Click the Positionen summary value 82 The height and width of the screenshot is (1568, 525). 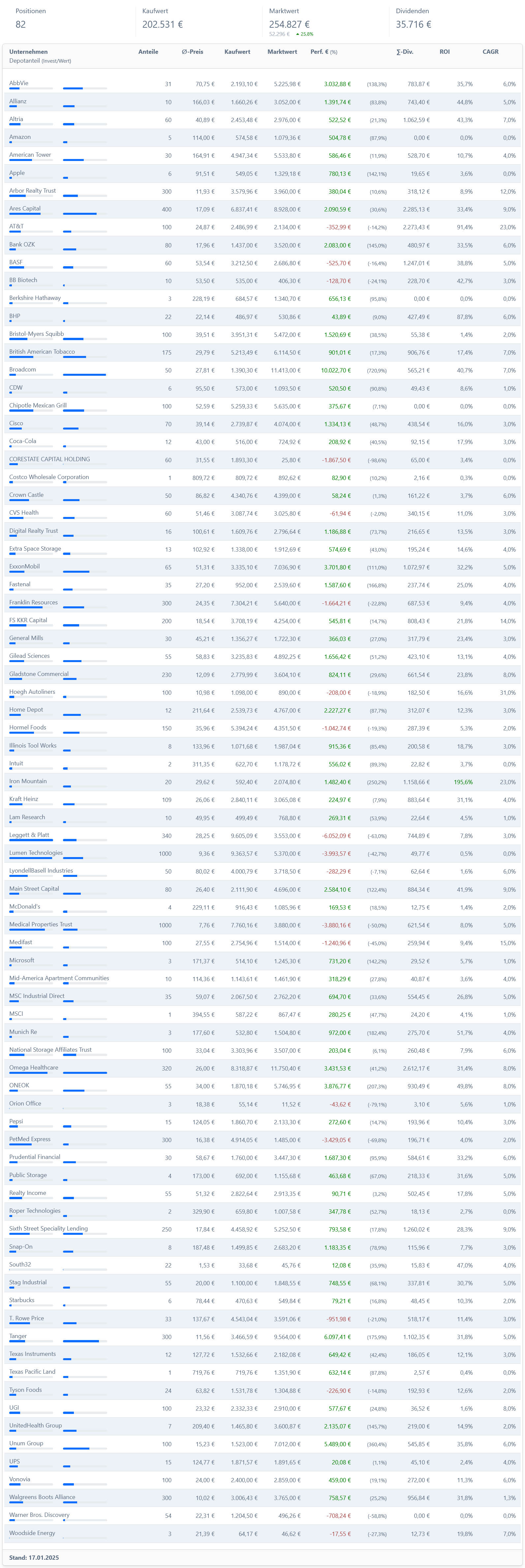click(21, 24)
